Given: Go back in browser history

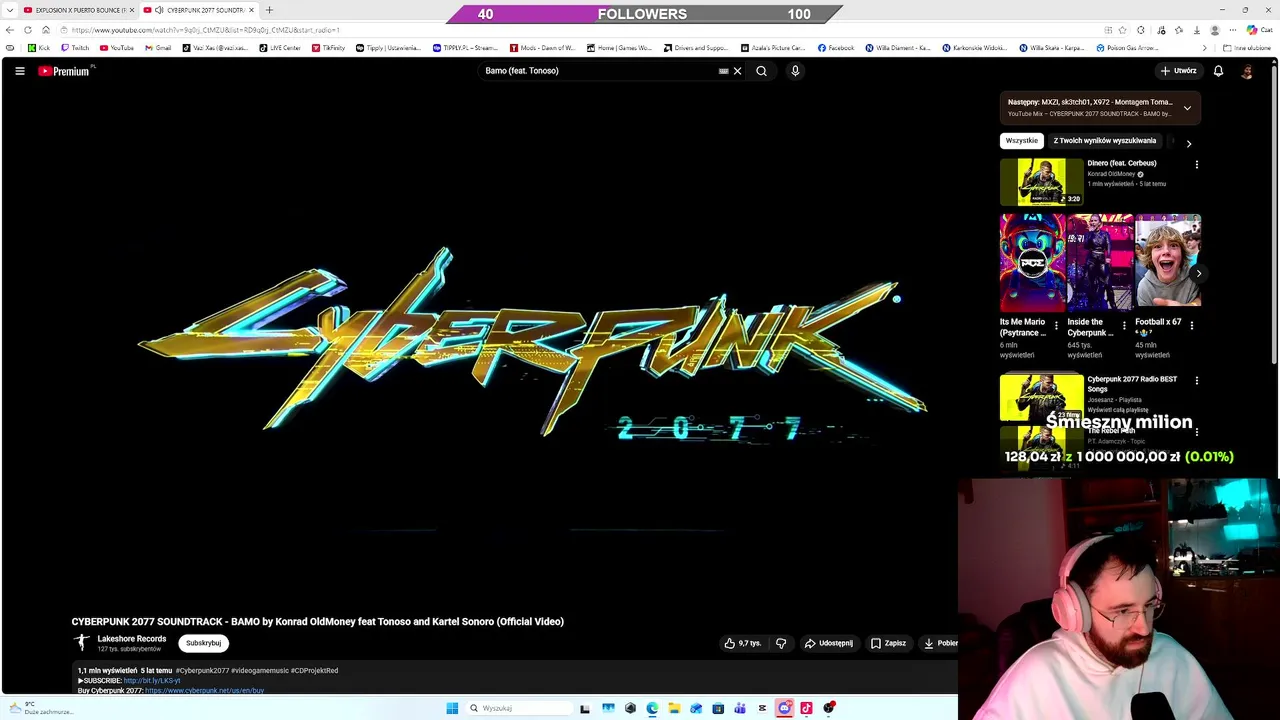Looking at the screenshot, I should (10, 30).
